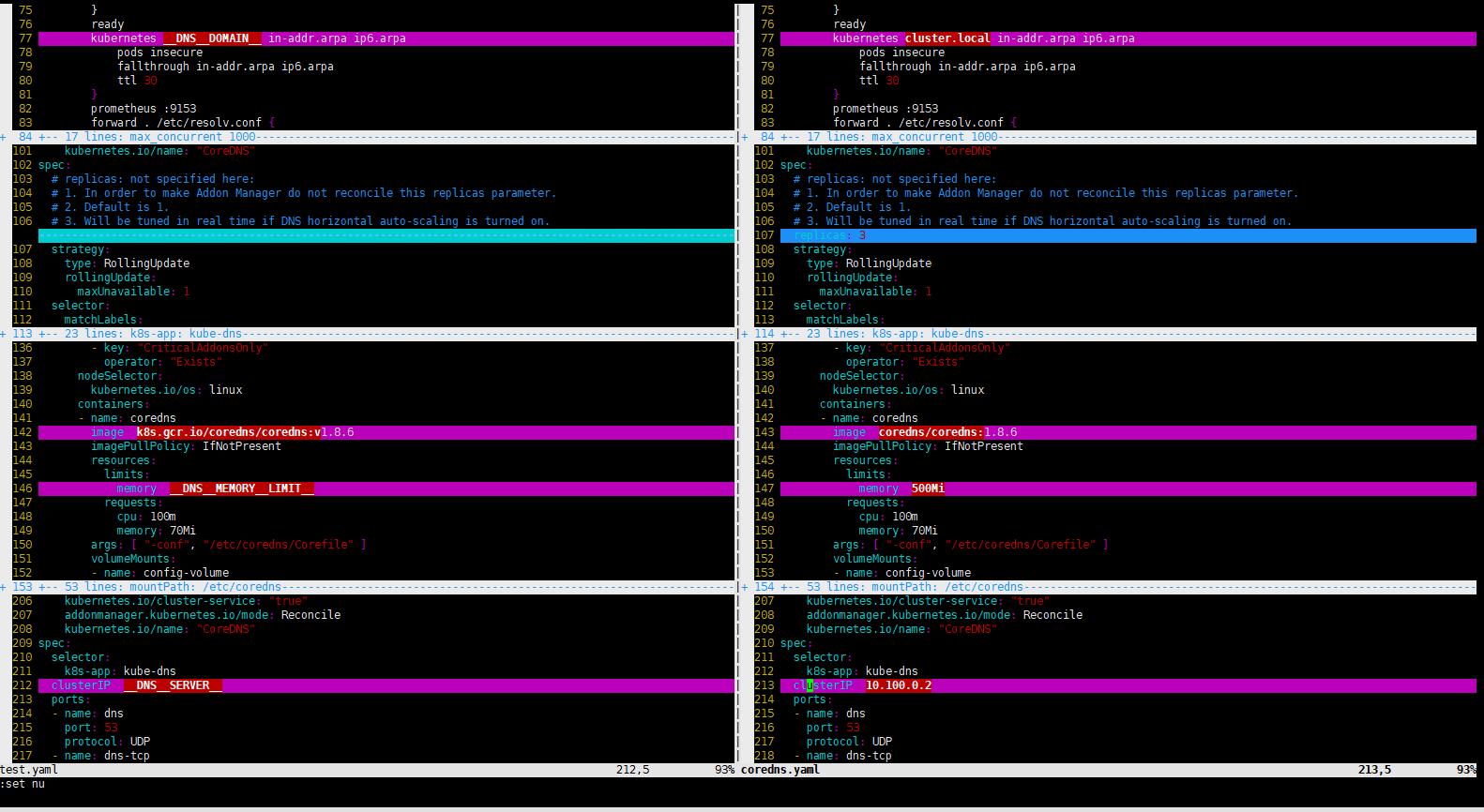This screenshot has height=812, width=1484.
Task: Click line number 142 in test.yaml
Action: point(23,432)
